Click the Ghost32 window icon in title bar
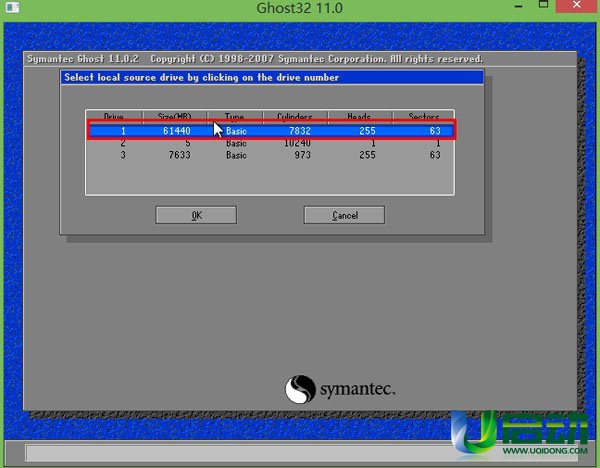 (12, 7)
